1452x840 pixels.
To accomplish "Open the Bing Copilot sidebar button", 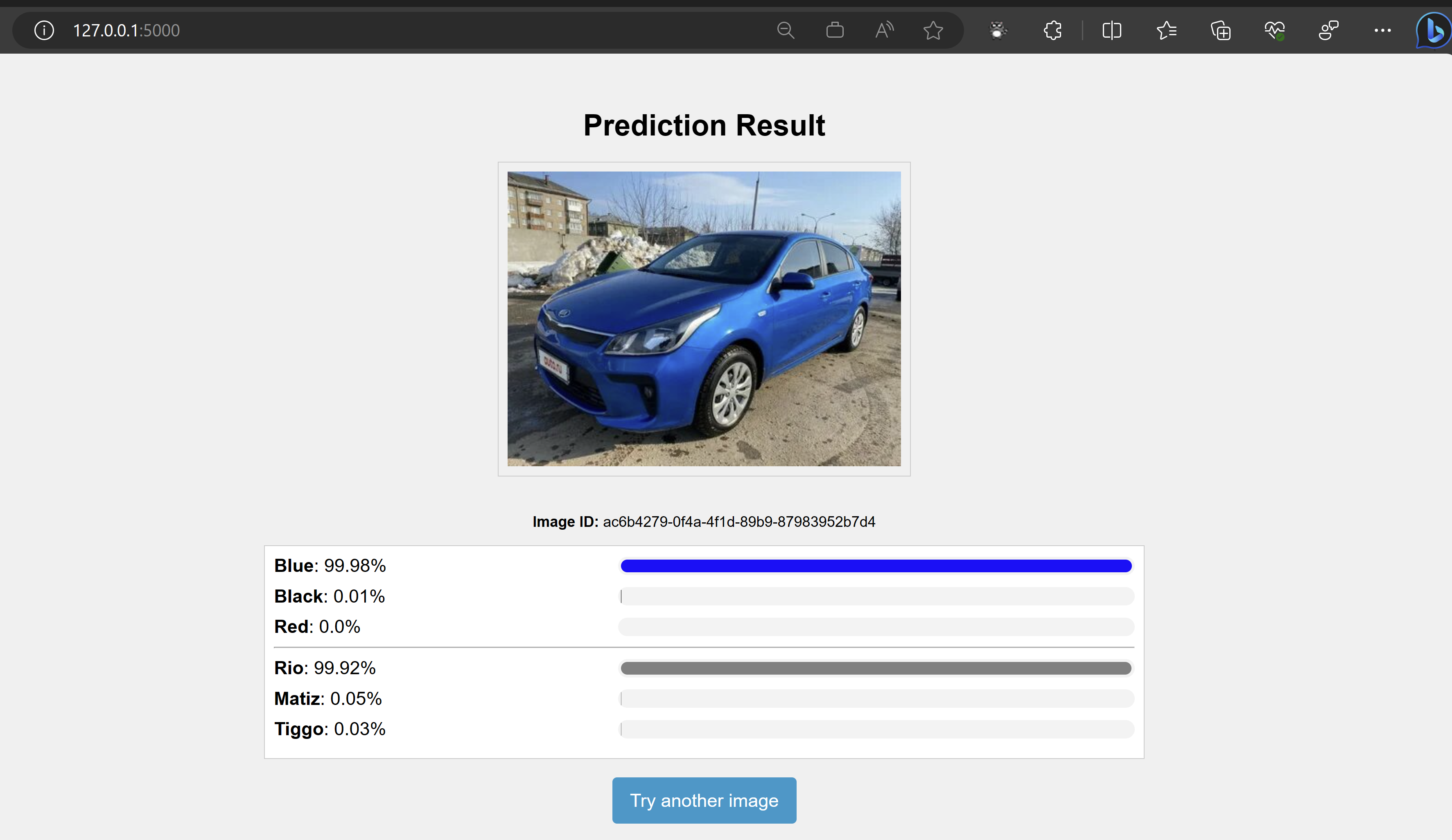I will pos(1433,30).
